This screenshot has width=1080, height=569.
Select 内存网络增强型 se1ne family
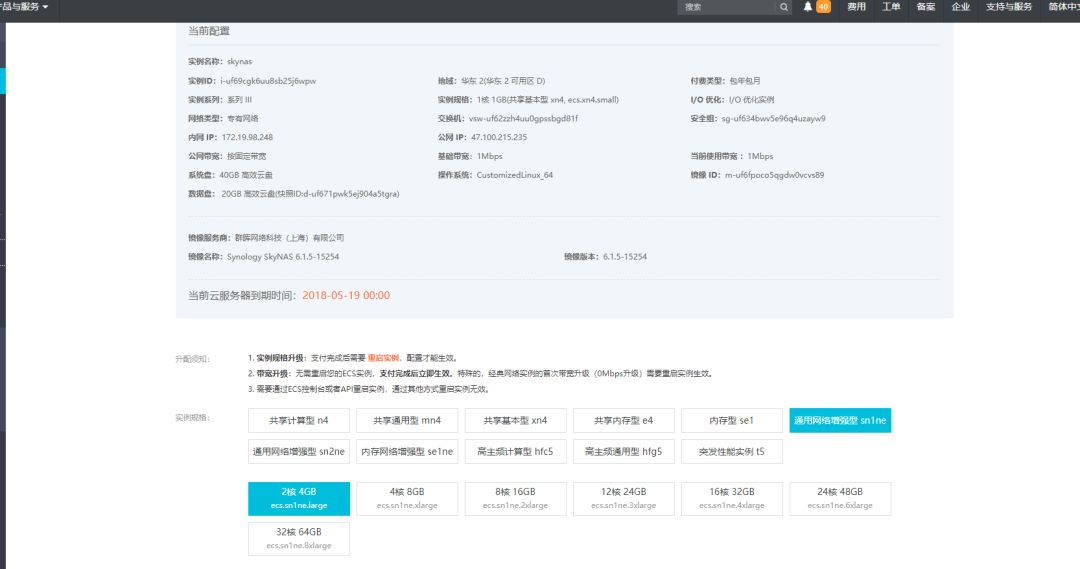407,452
